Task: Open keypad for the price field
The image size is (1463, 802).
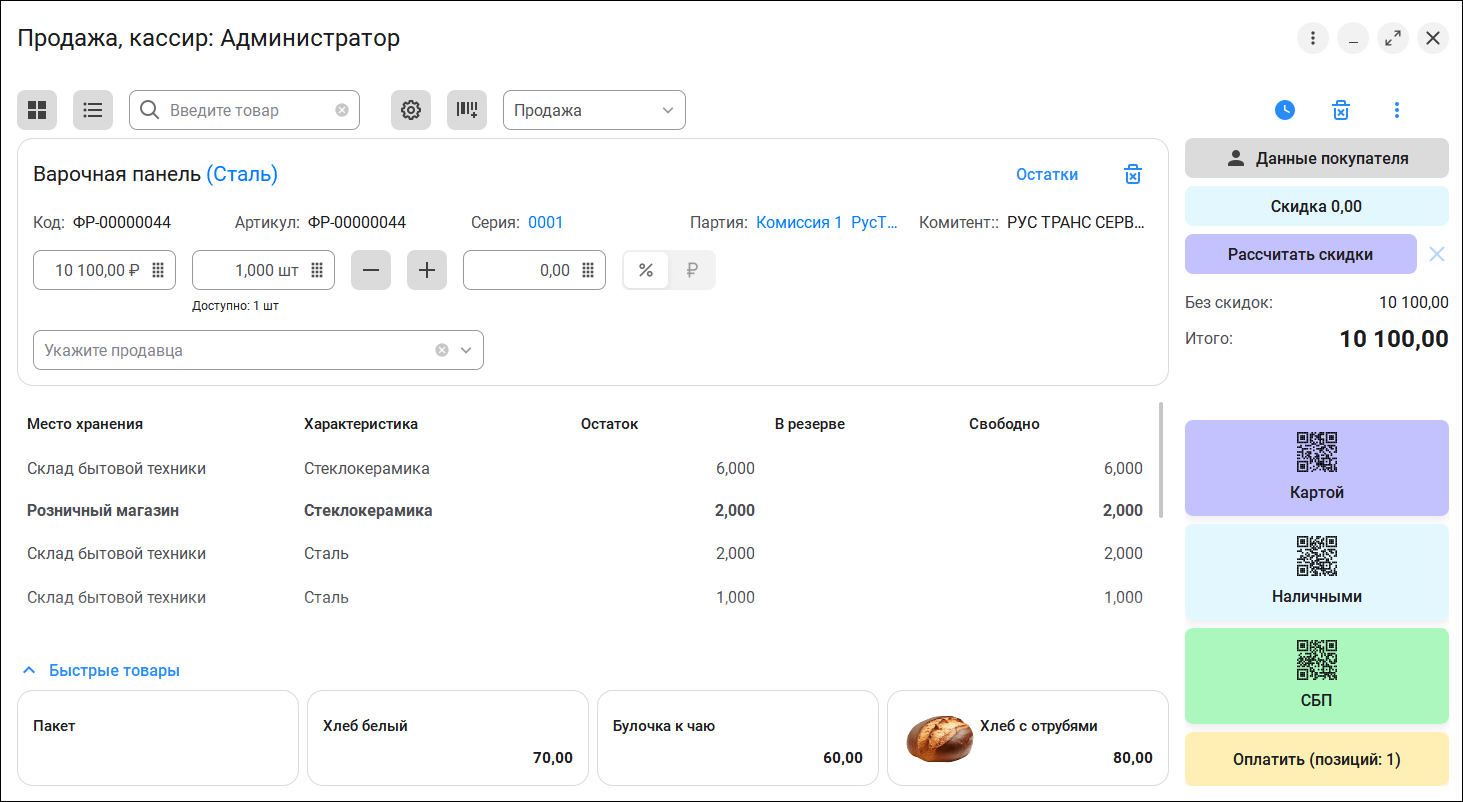Action: [x=158, y=270]
